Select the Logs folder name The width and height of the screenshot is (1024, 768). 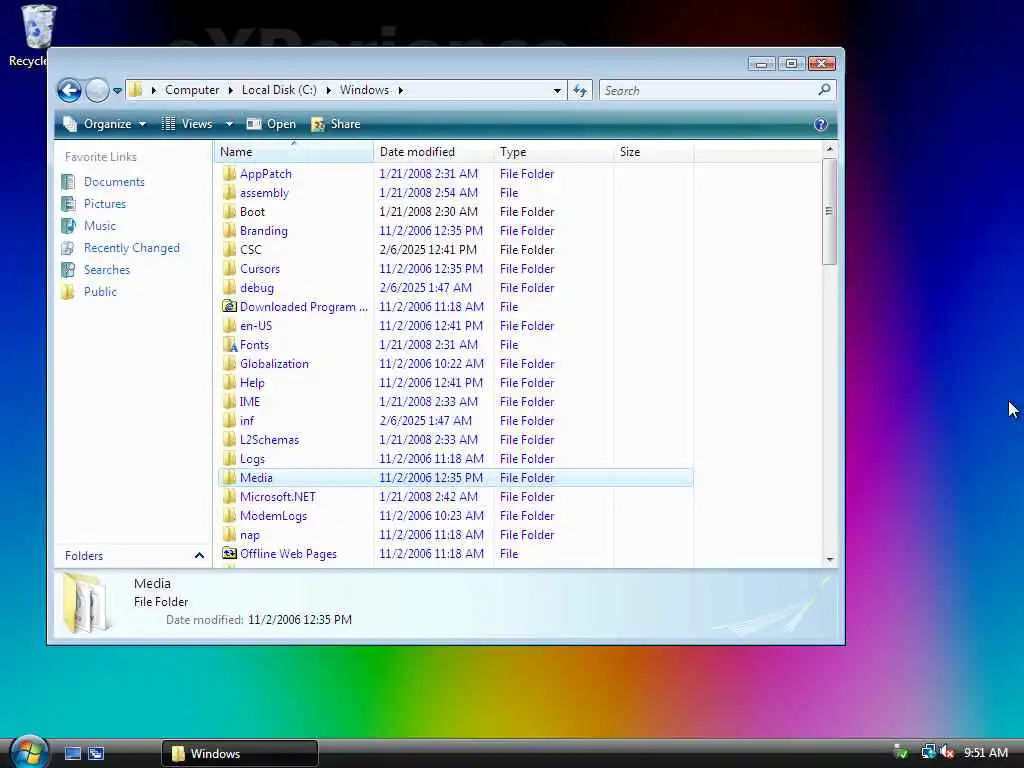(x=252, y=458)
